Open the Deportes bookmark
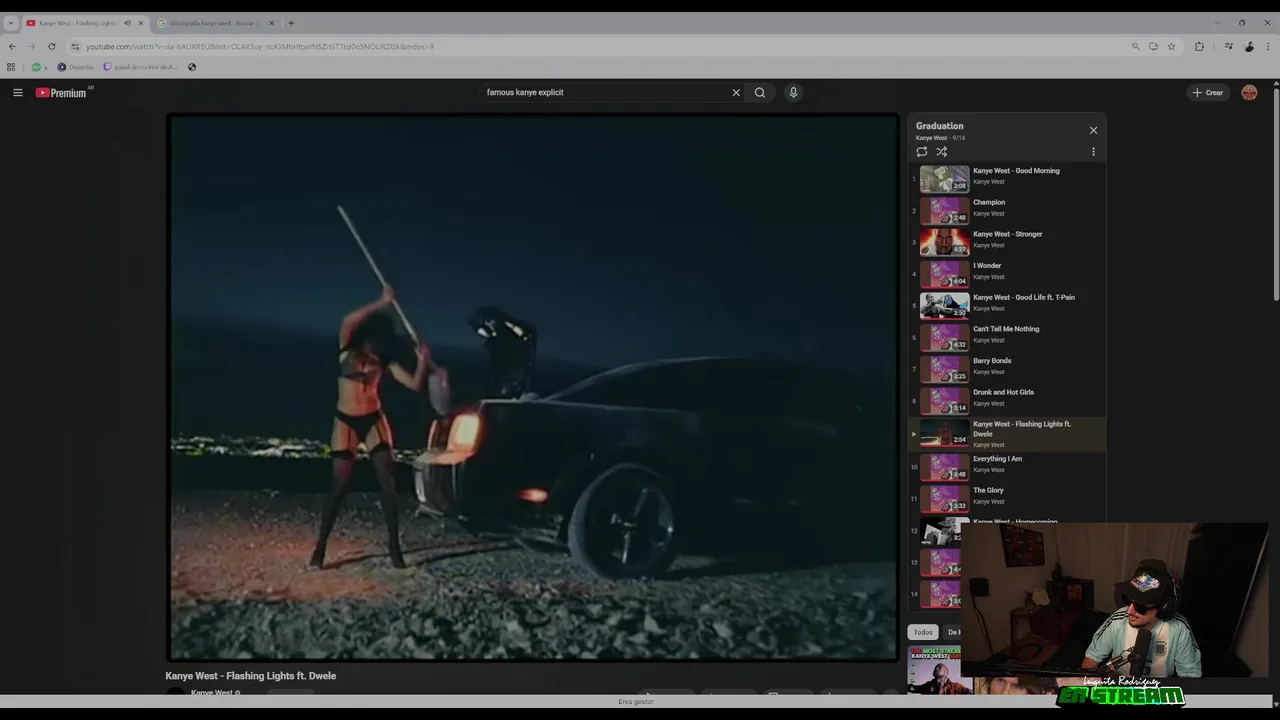 point(75,67)
